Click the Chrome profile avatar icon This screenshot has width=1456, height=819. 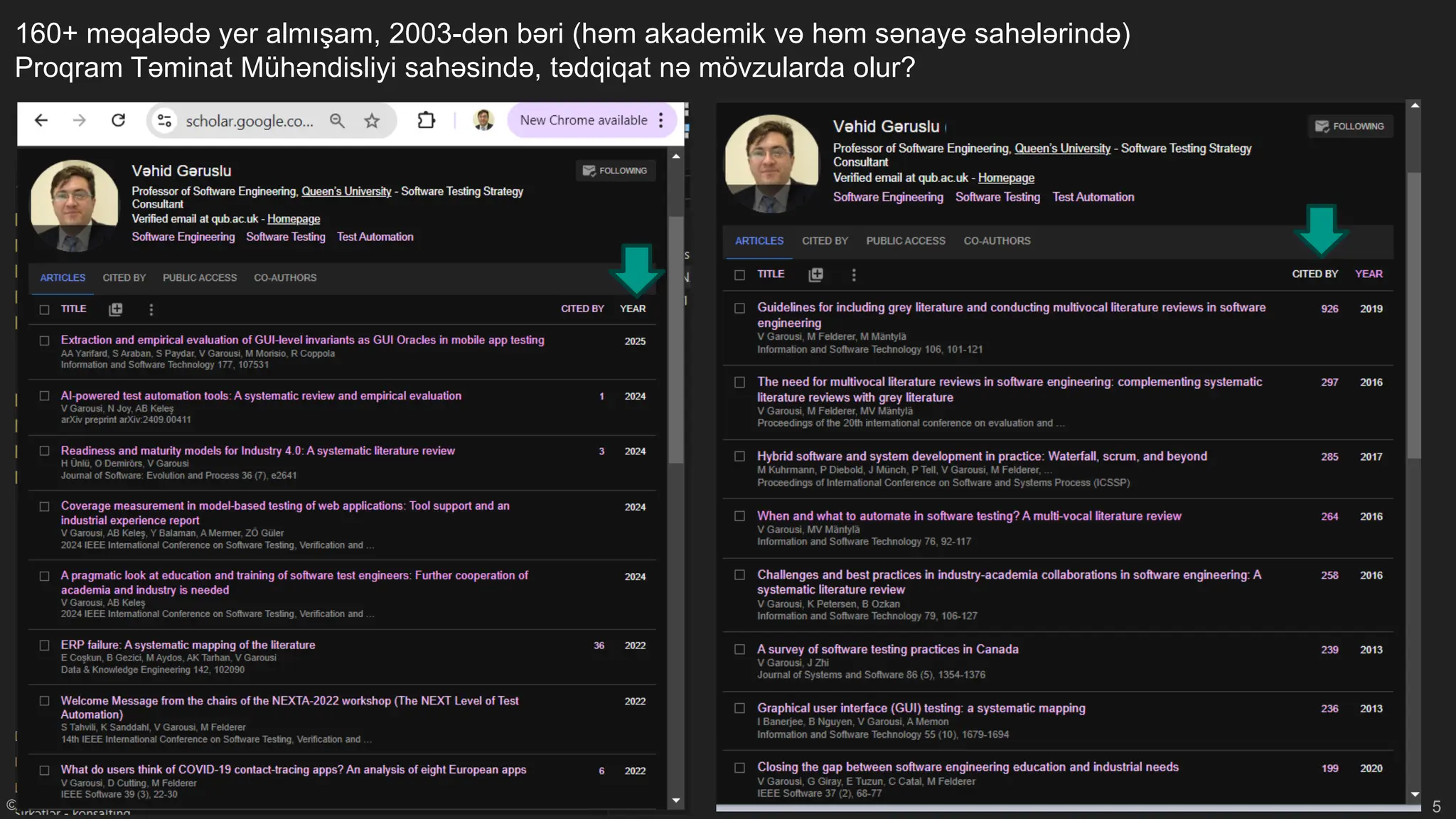483,120
